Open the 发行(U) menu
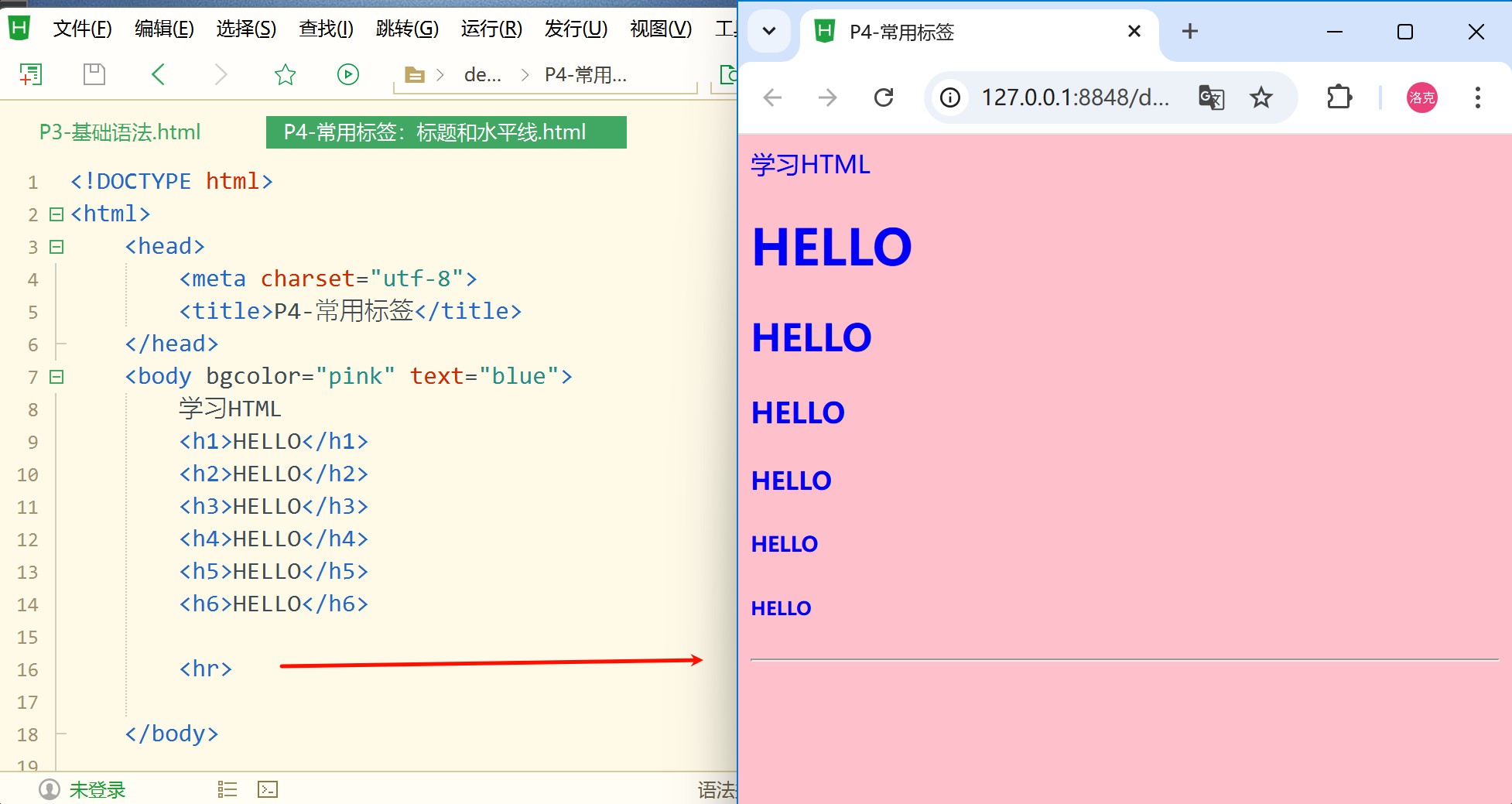This screenshot has height=804, width=1512. (576, 29)
